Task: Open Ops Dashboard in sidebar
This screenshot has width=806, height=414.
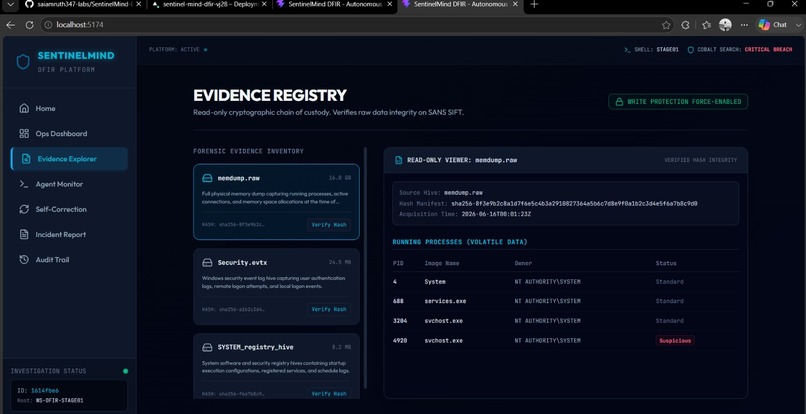Action: click(x=69, y=133)
